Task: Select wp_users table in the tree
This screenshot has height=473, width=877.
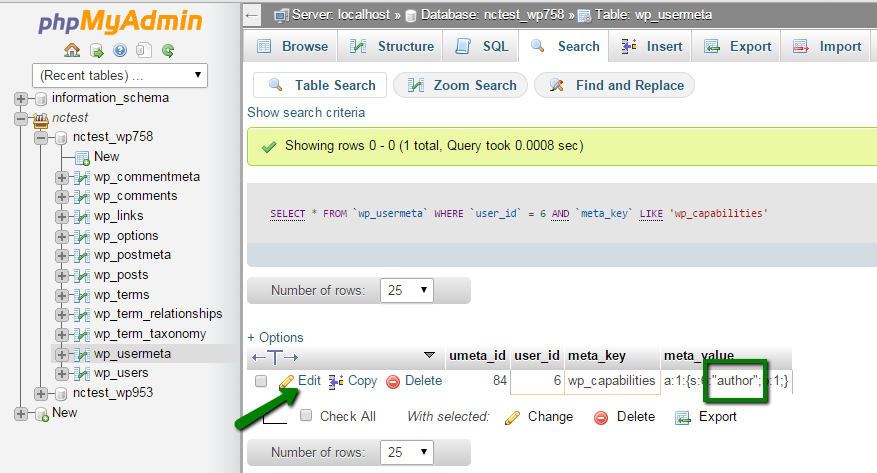Action: click(x=121, y=373)
